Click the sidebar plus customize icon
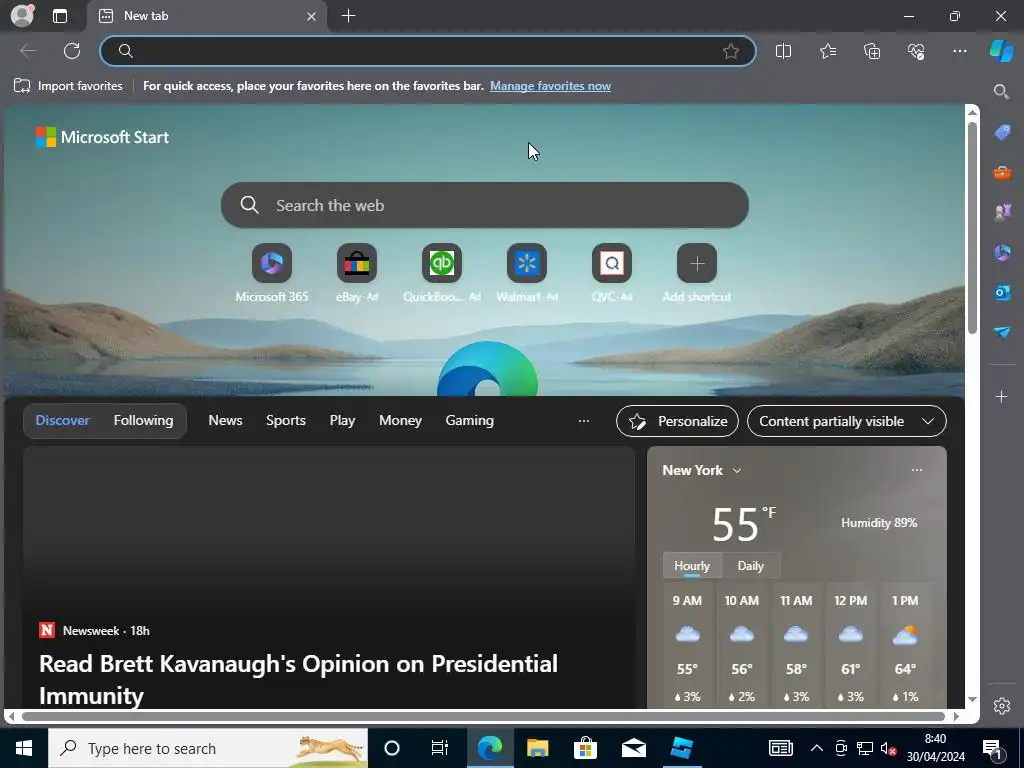 pyautogui.click(x=1001, y=396)
